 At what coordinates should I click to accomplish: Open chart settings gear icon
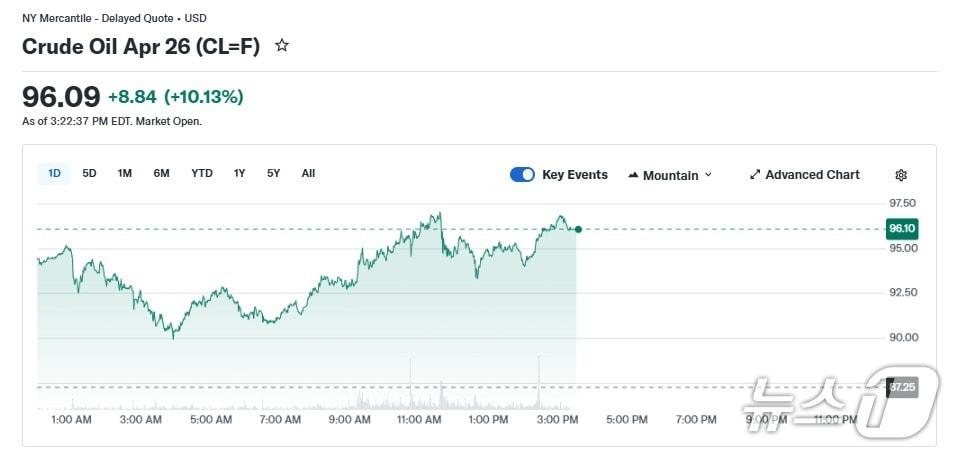pos(901,175)
